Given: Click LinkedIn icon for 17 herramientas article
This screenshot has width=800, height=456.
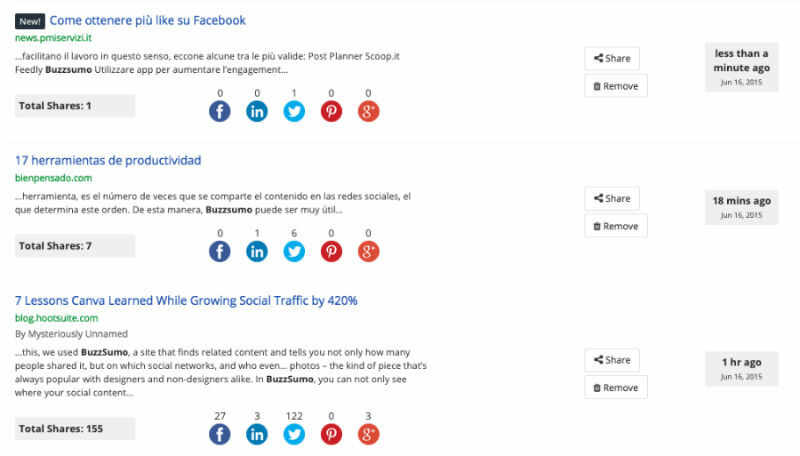Looking at the screenshot, I should pyautogui.click(x=257, y=252).
